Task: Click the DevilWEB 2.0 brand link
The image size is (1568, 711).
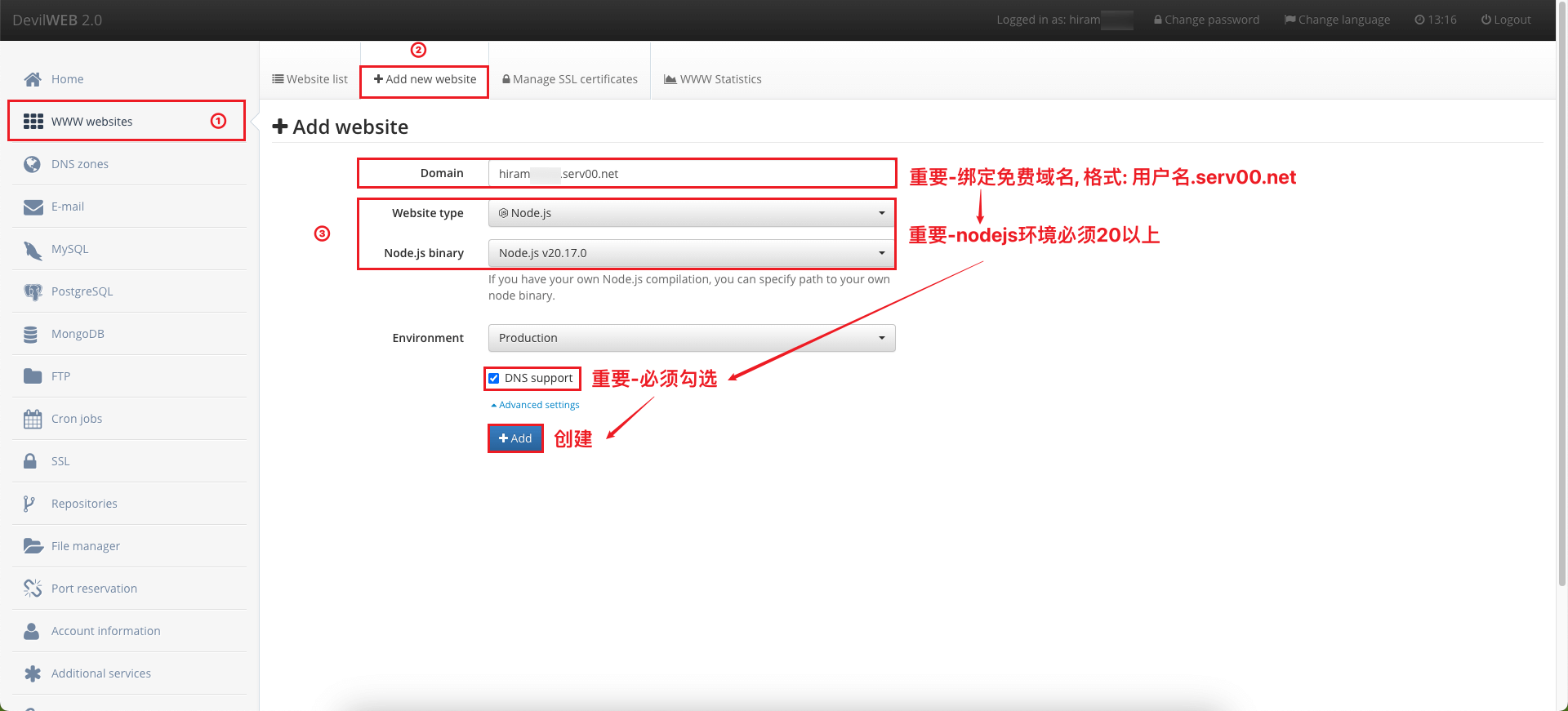Action: point(57,20)
